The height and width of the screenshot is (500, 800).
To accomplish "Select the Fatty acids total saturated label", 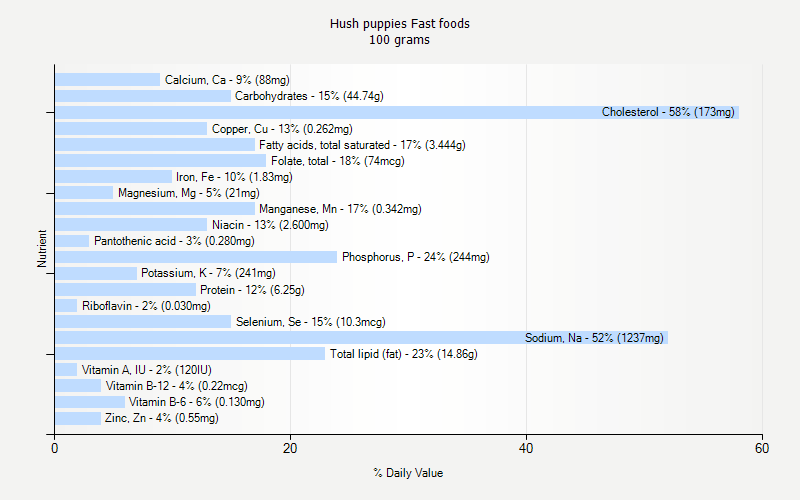I will (x=362, y=145).
